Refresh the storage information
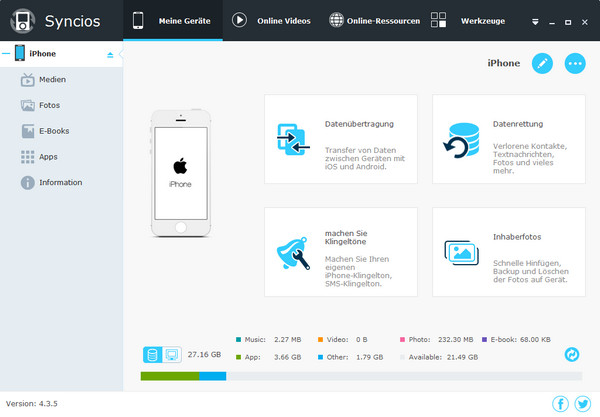Screen dimensions: 600x417 [572, 354]
